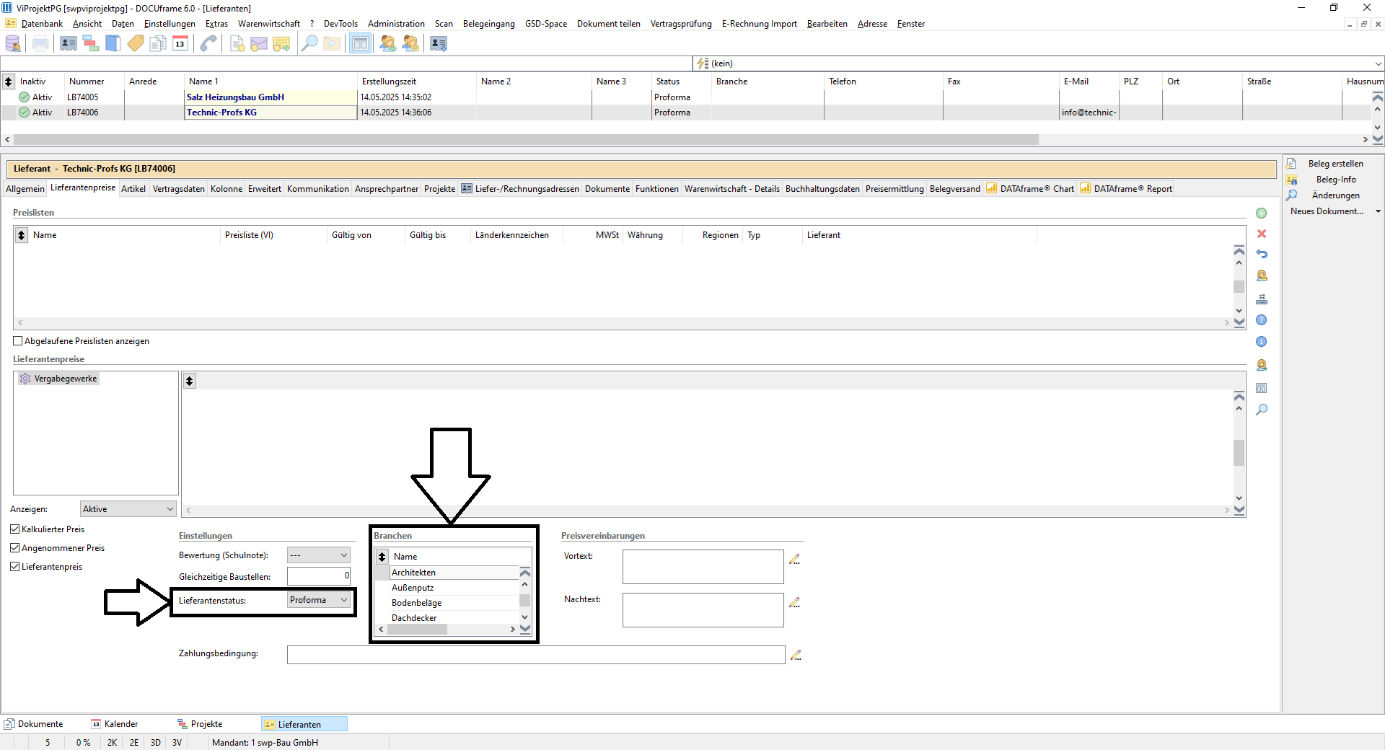This screenshot has height=750, width=1385.
Task: Open the DATAframe Chart tab
Action: 1030,188
